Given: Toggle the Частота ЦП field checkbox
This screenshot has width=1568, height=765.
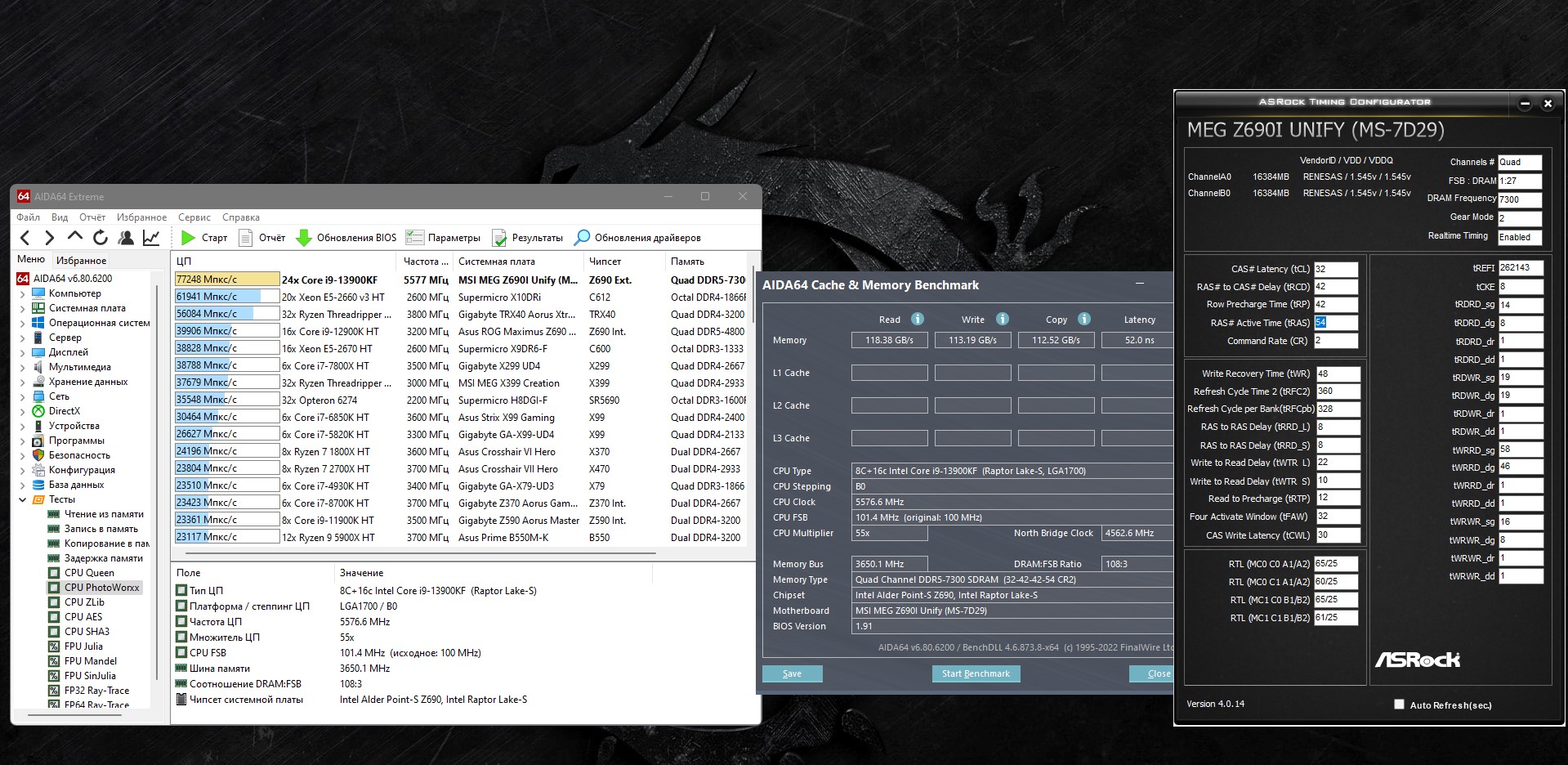Looking at the screenshot, I should click(181, 621).
